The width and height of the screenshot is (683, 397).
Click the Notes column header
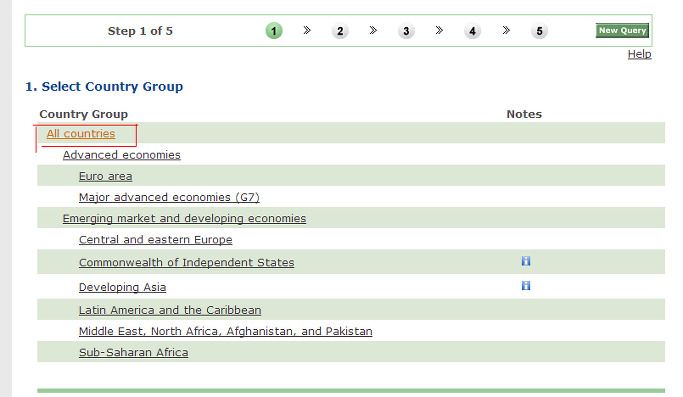524,114
